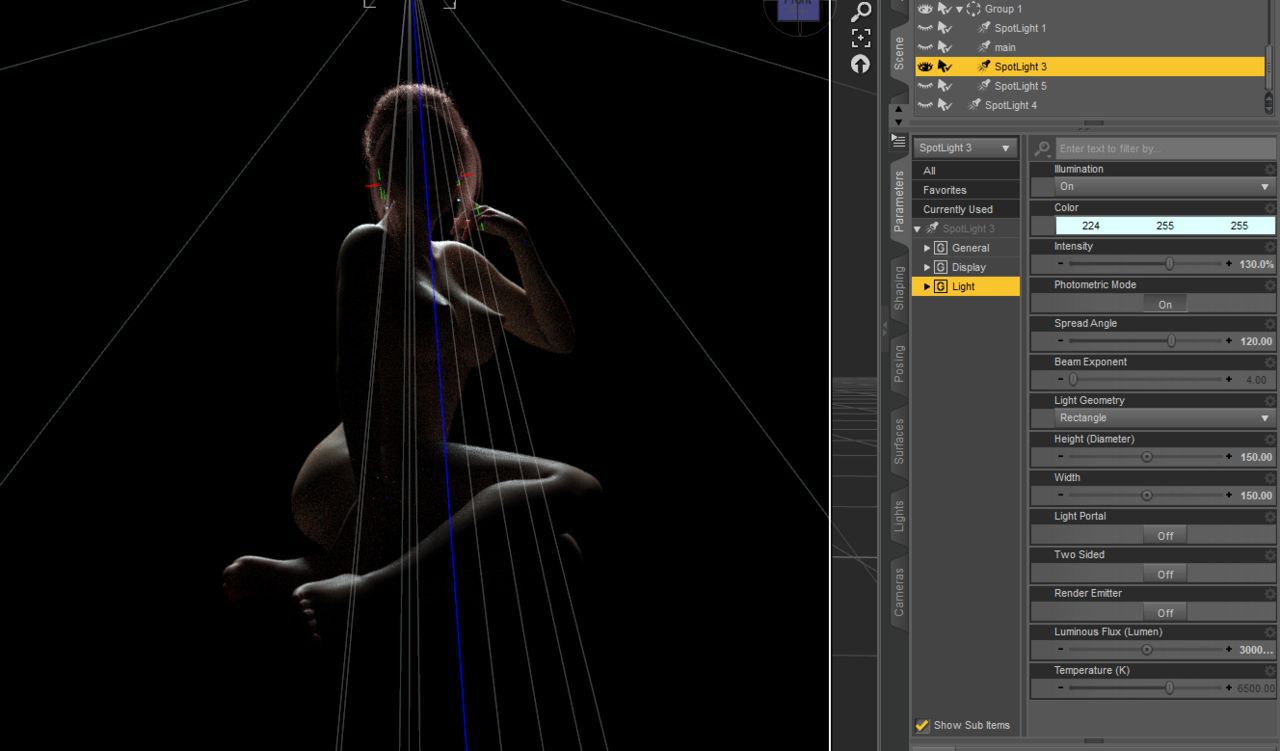This screenshot has width=1280, height=751.
Task: Increase Luminous Flux with plus button
Action: tap(1229, 649)
